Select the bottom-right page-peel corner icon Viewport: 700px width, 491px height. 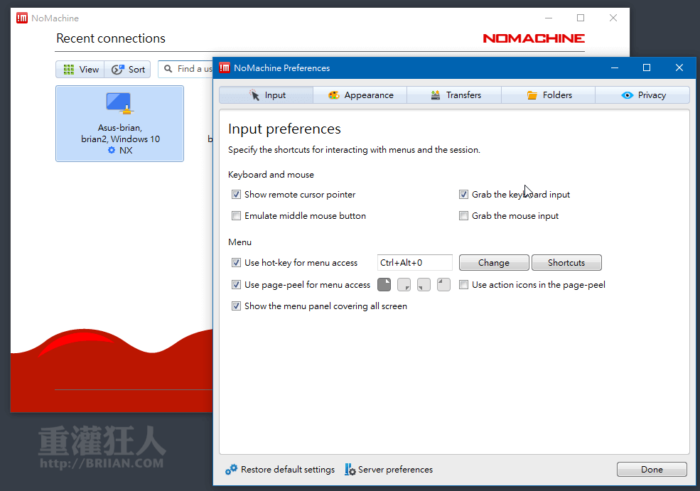404,285
